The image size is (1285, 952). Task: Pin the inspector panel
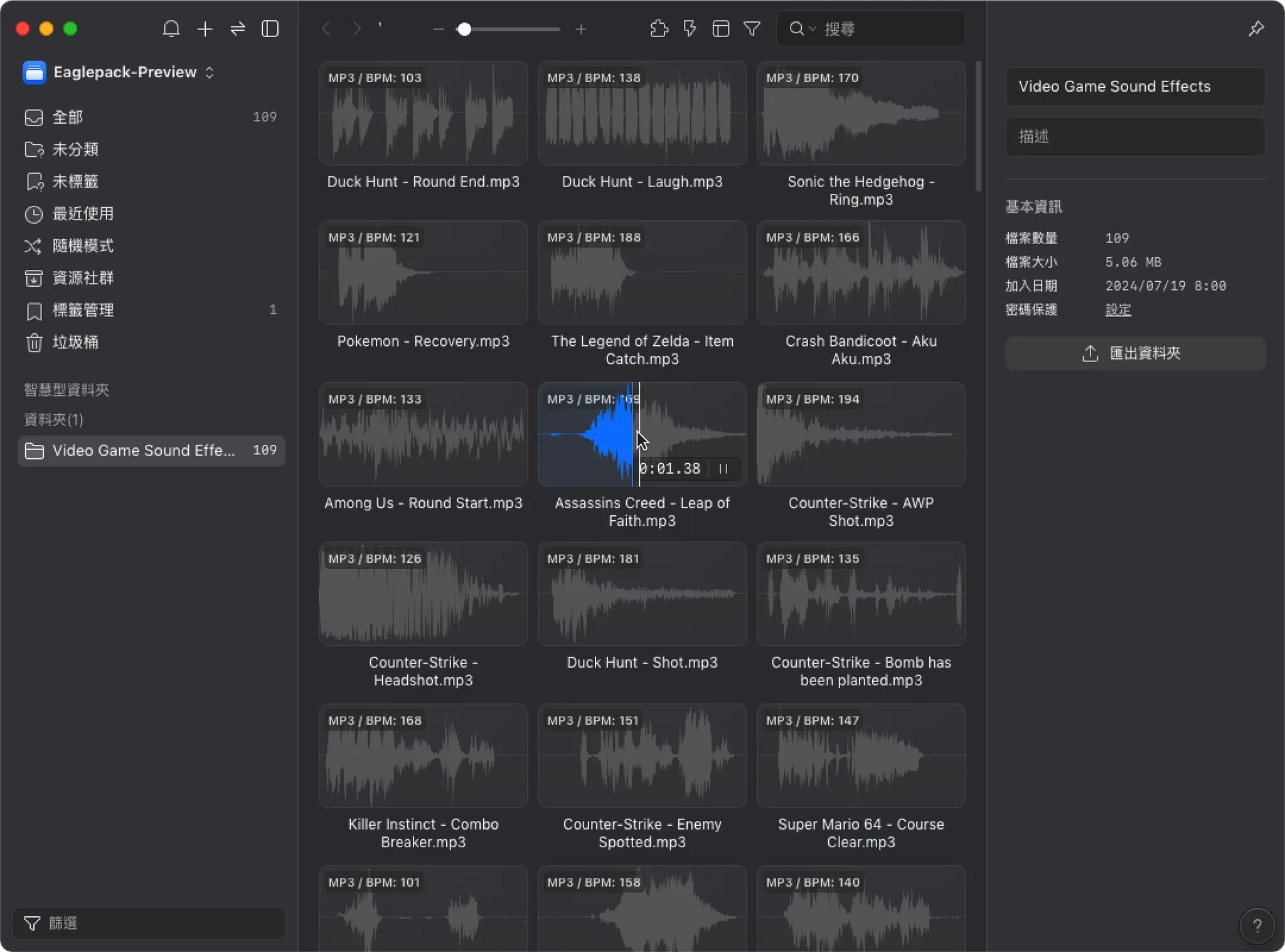[1256, 29]
